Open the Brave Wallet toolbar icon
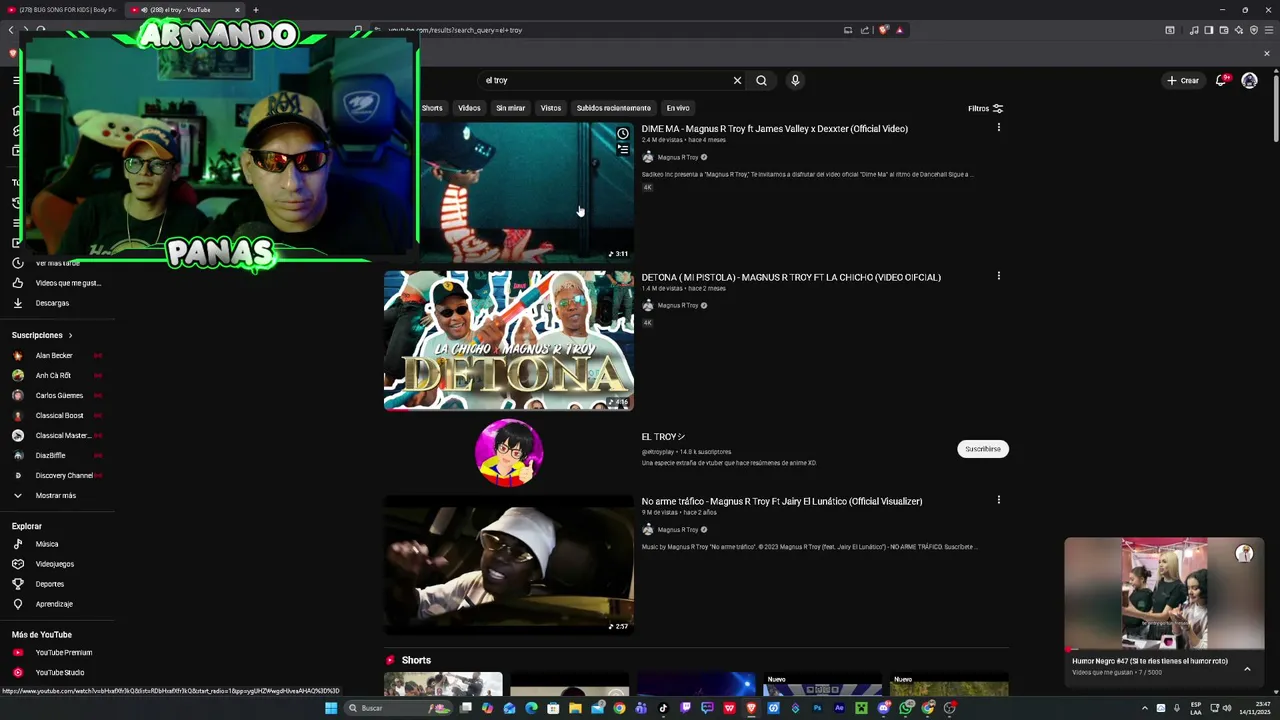Viewport: 1280px width, 720px height. click(1224, 30)
